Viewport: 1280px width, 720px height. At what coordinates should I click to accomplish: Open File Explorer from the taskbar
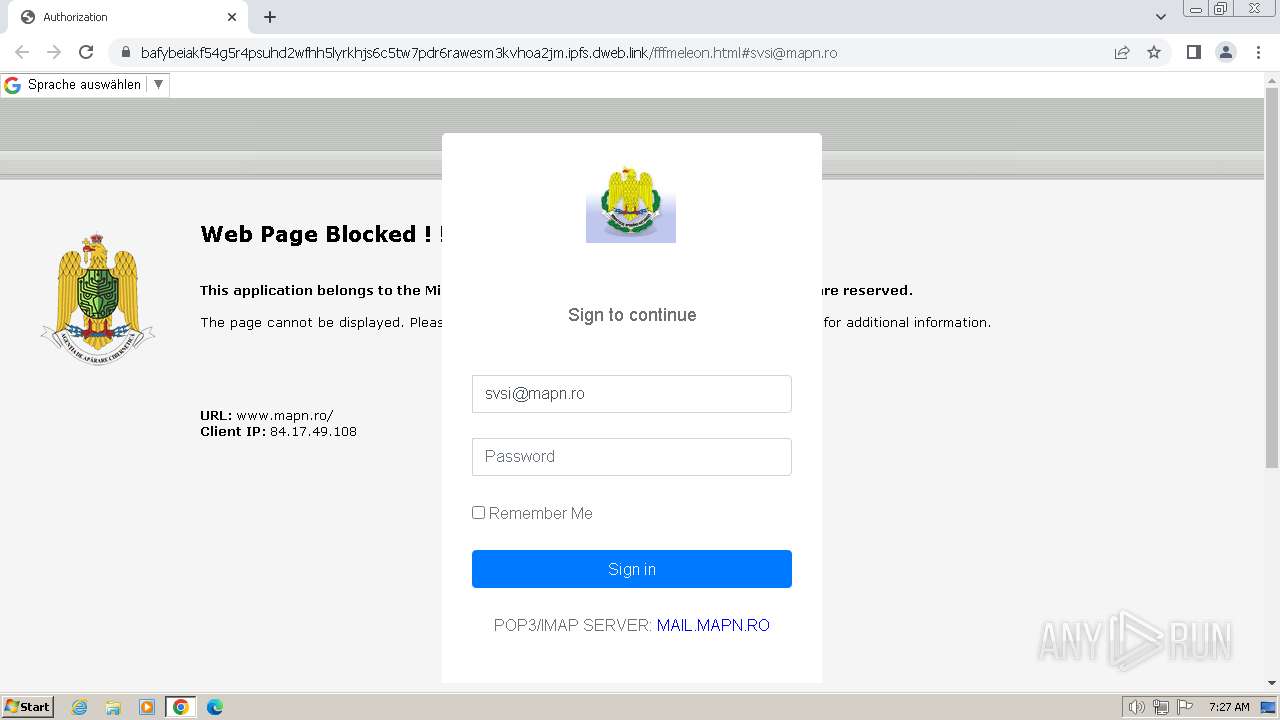(x=113, y=707)
